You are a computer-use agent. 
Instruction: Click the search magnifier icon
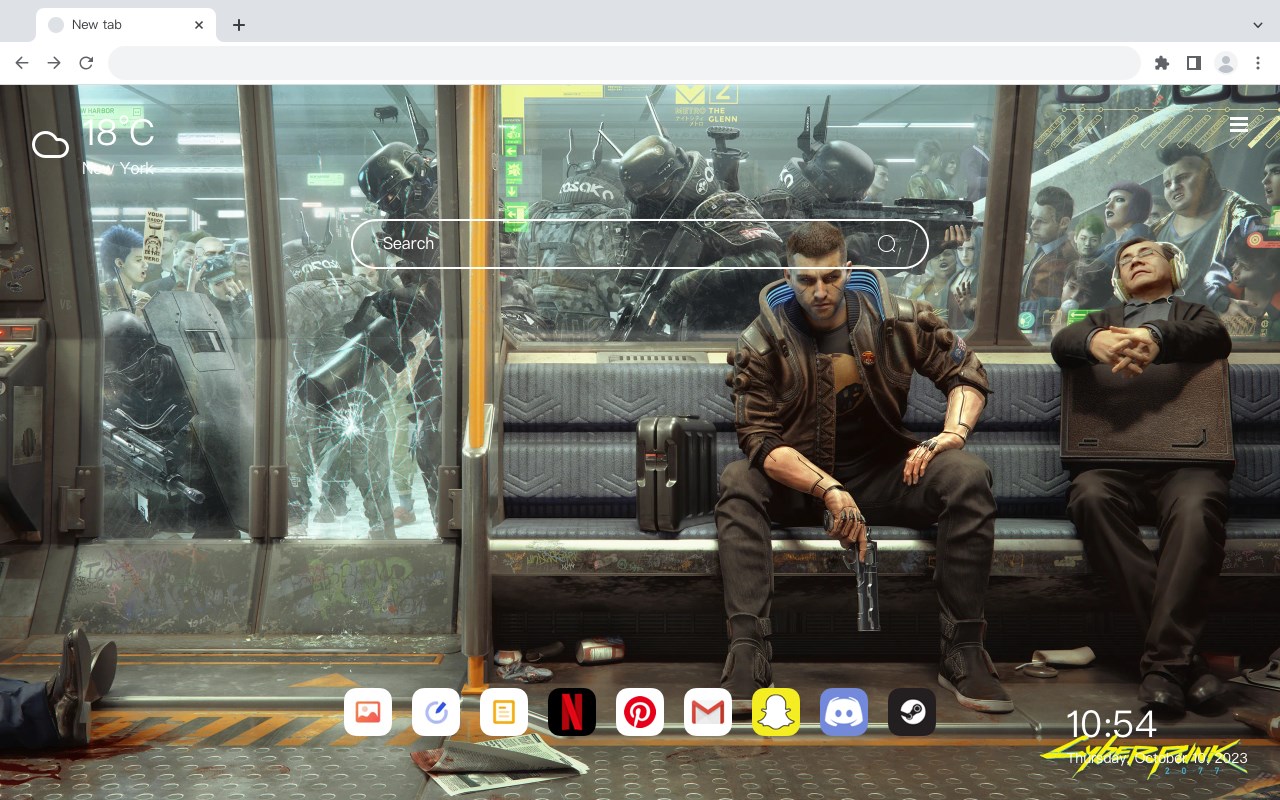pyautogui.click(x=887, y=244)
